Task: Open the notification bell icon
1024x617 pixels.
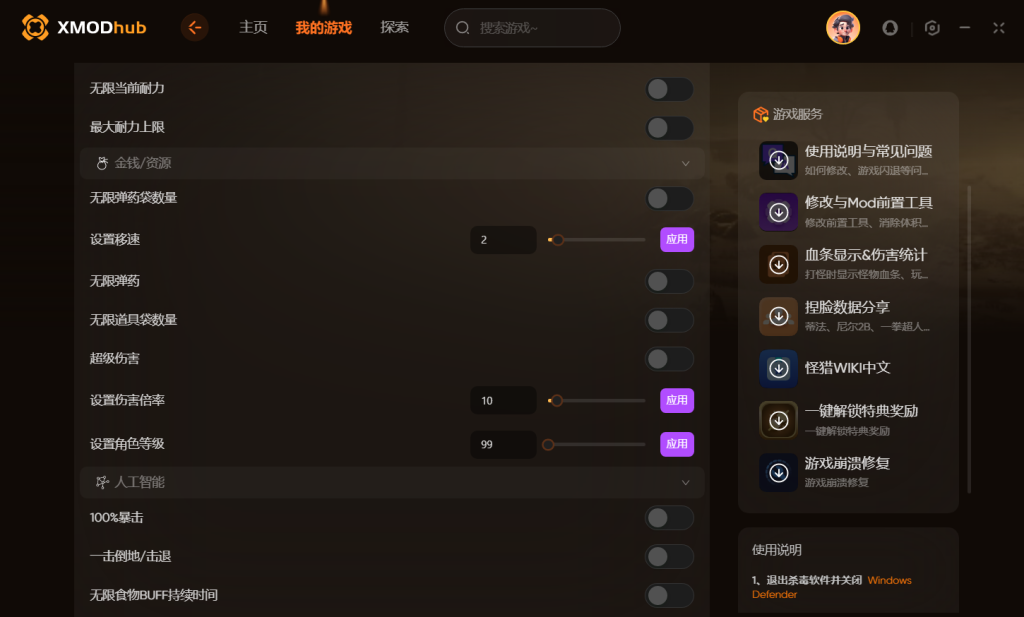Action: (889, 28)
